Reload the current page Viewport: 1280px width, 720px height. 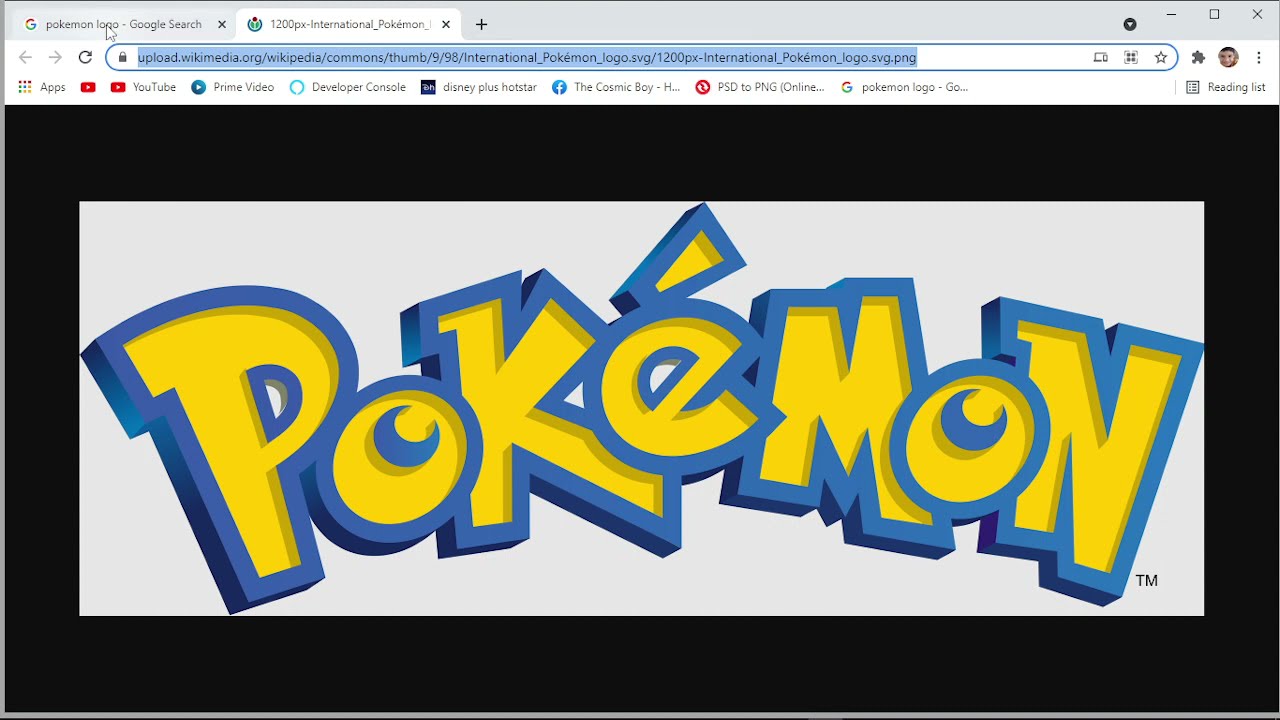85,57
